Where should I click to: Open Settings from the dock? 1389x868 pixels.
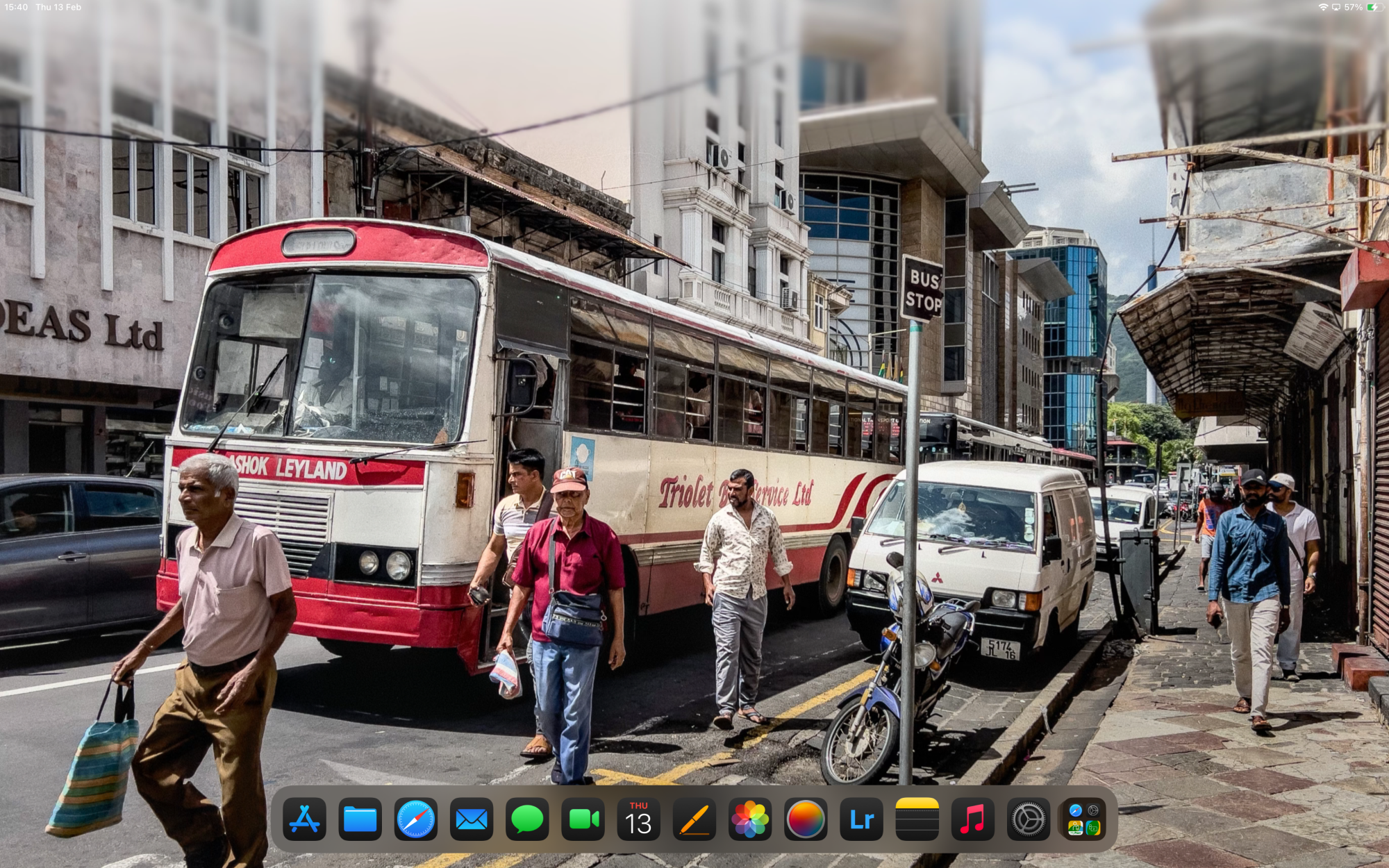pyautogui.click(x=1029, y=819)
